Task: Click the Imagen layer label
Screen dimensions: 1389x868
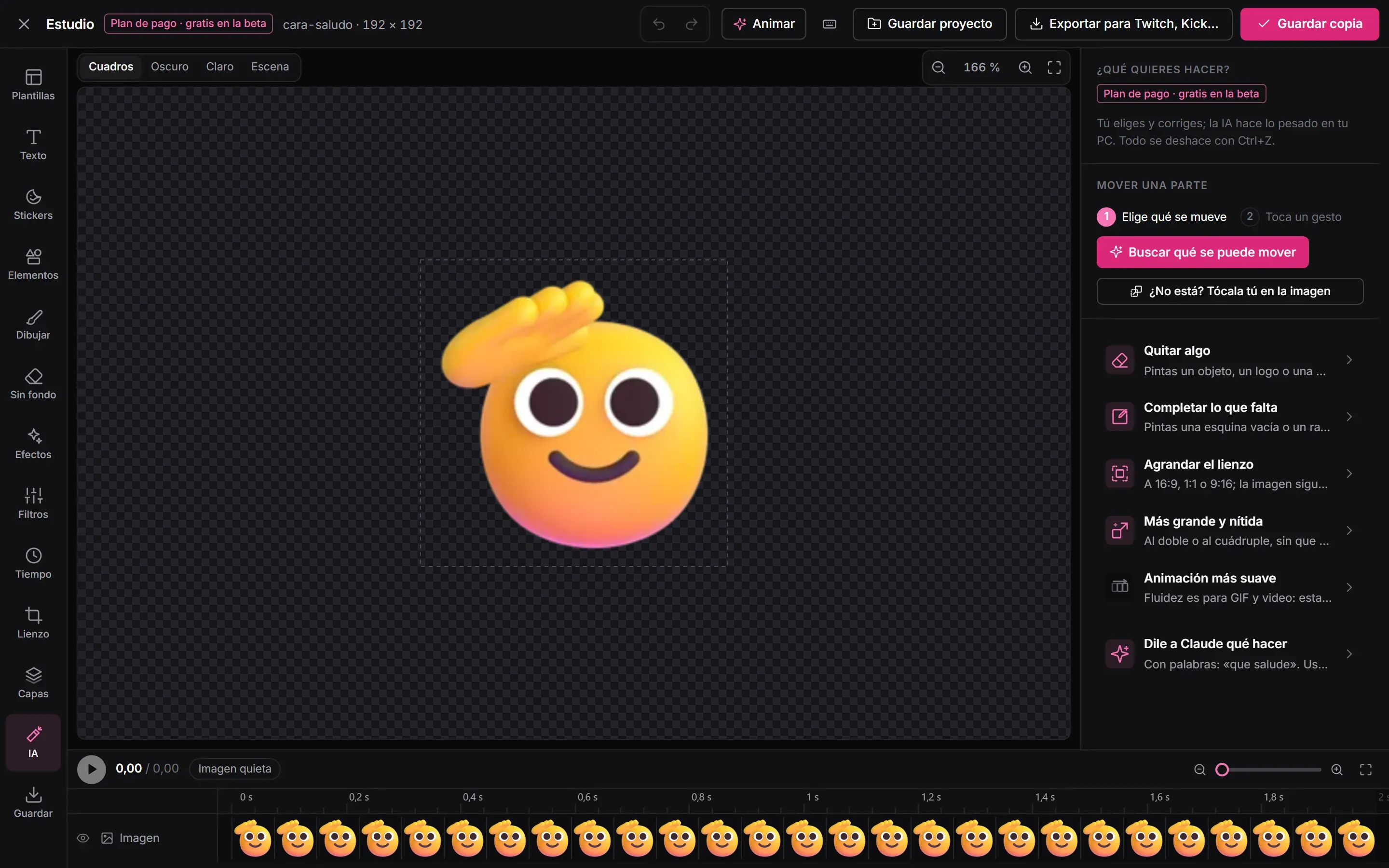Action: pyautogui.click(x=139, y=838)
